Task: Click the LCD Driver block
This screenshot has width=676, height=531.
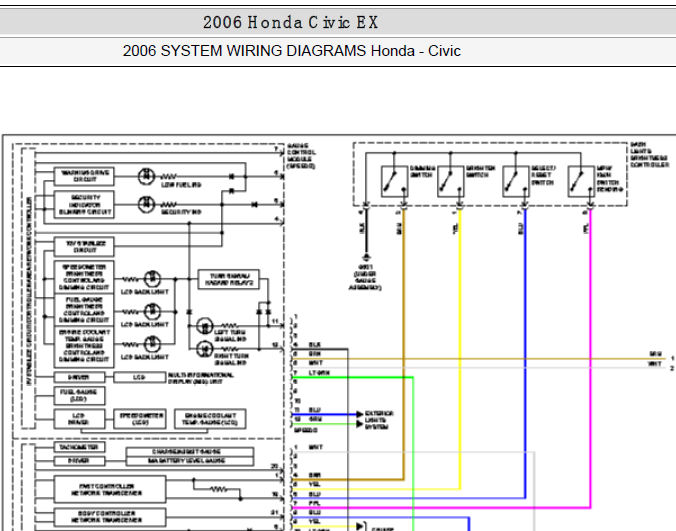Action: click(79, 419)
